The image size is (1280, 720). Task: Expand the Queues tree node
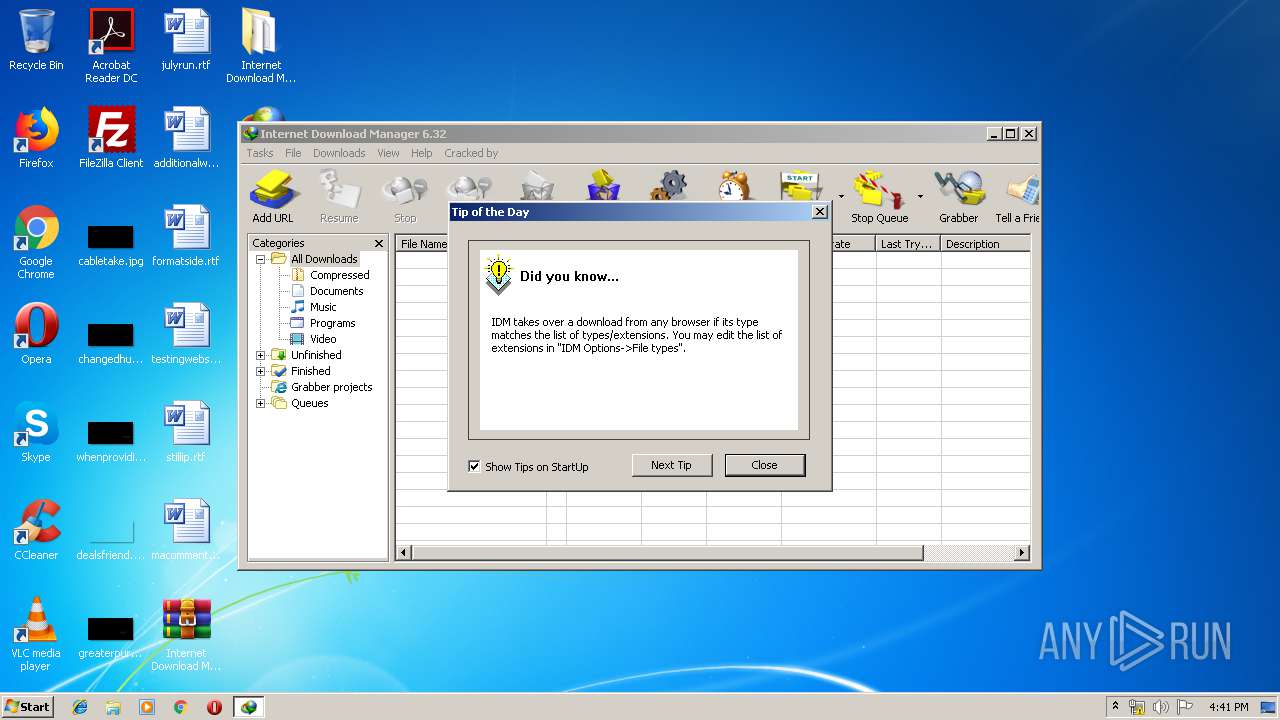click(260, 403)
